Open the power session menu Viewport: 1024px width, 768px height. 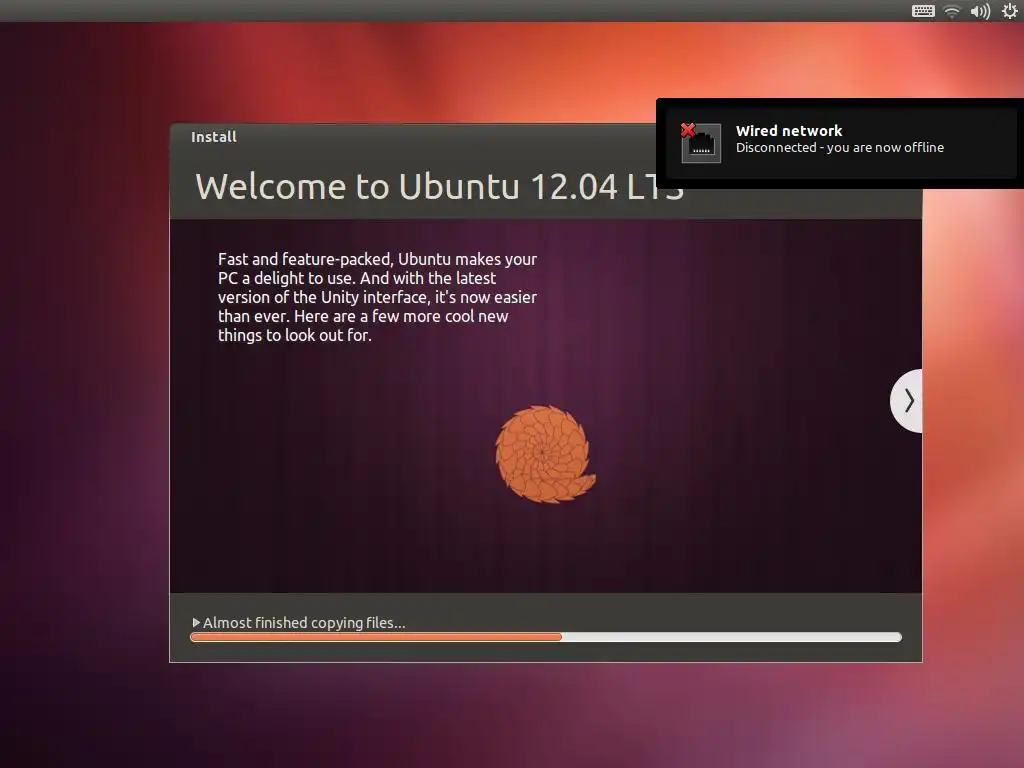1009,11
